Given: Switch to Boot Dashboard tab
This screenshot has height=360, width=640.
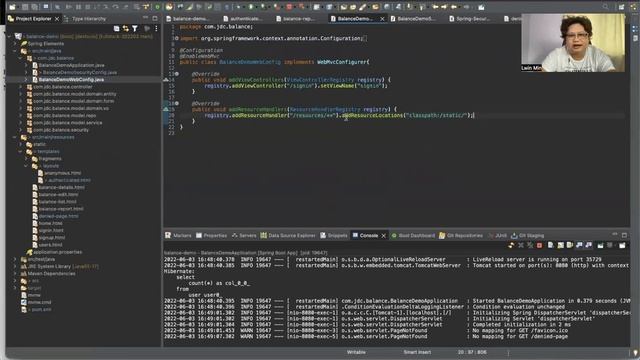Looking at the screenshot, I should click(x=413, y=236).
